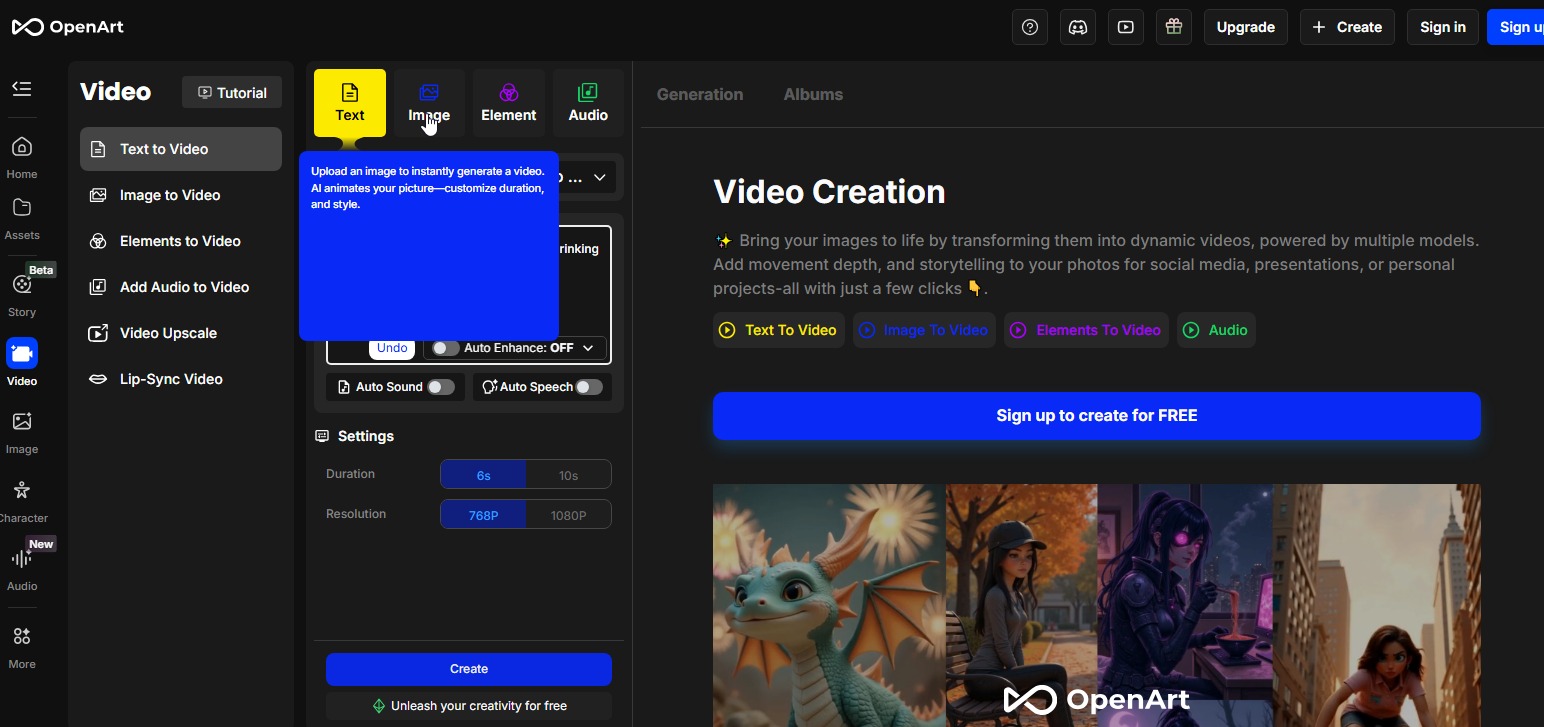Click the woman on bench thumbnail
Viewport: 1544px width, 727px height.
point(1021,606)
